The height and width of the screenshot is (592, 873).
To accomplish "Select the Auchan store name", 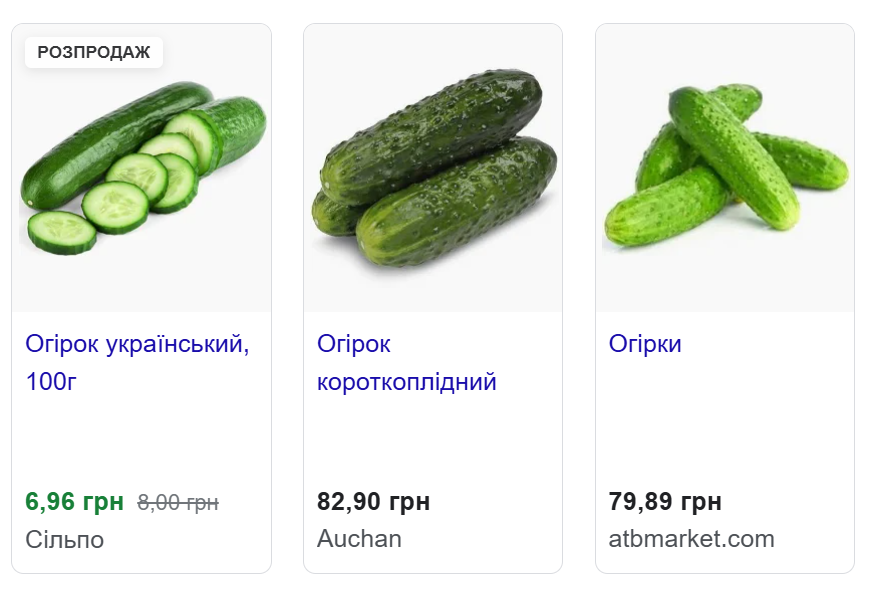I will [359, 540].
